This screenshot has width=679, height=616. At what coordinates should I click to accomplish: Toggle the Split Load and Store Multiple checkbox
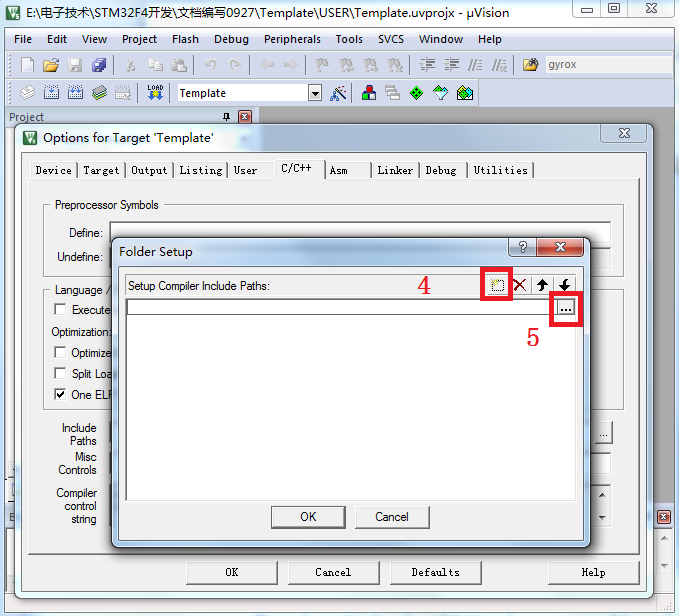60,373
